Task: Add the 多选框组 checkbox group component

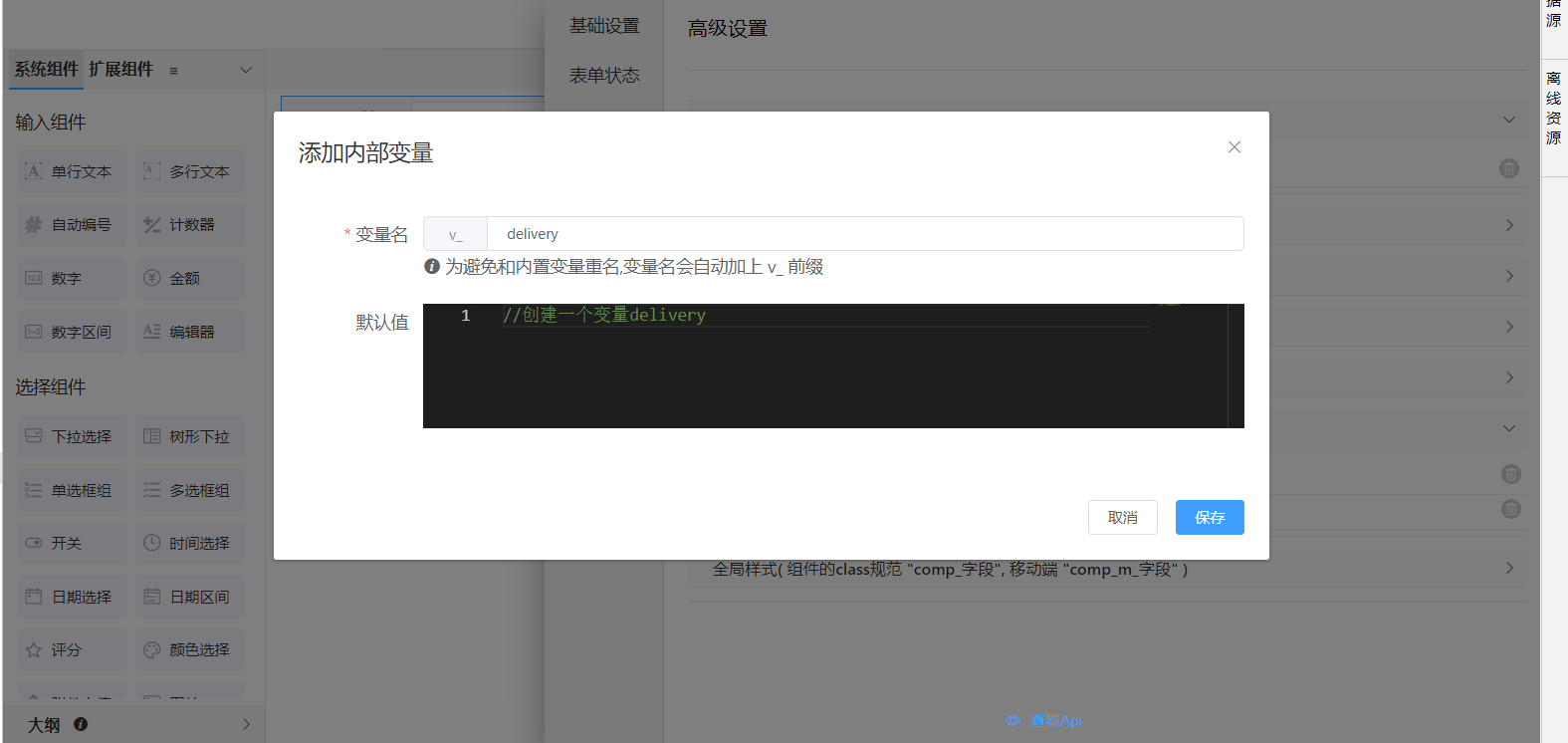Action: [189, 490]
